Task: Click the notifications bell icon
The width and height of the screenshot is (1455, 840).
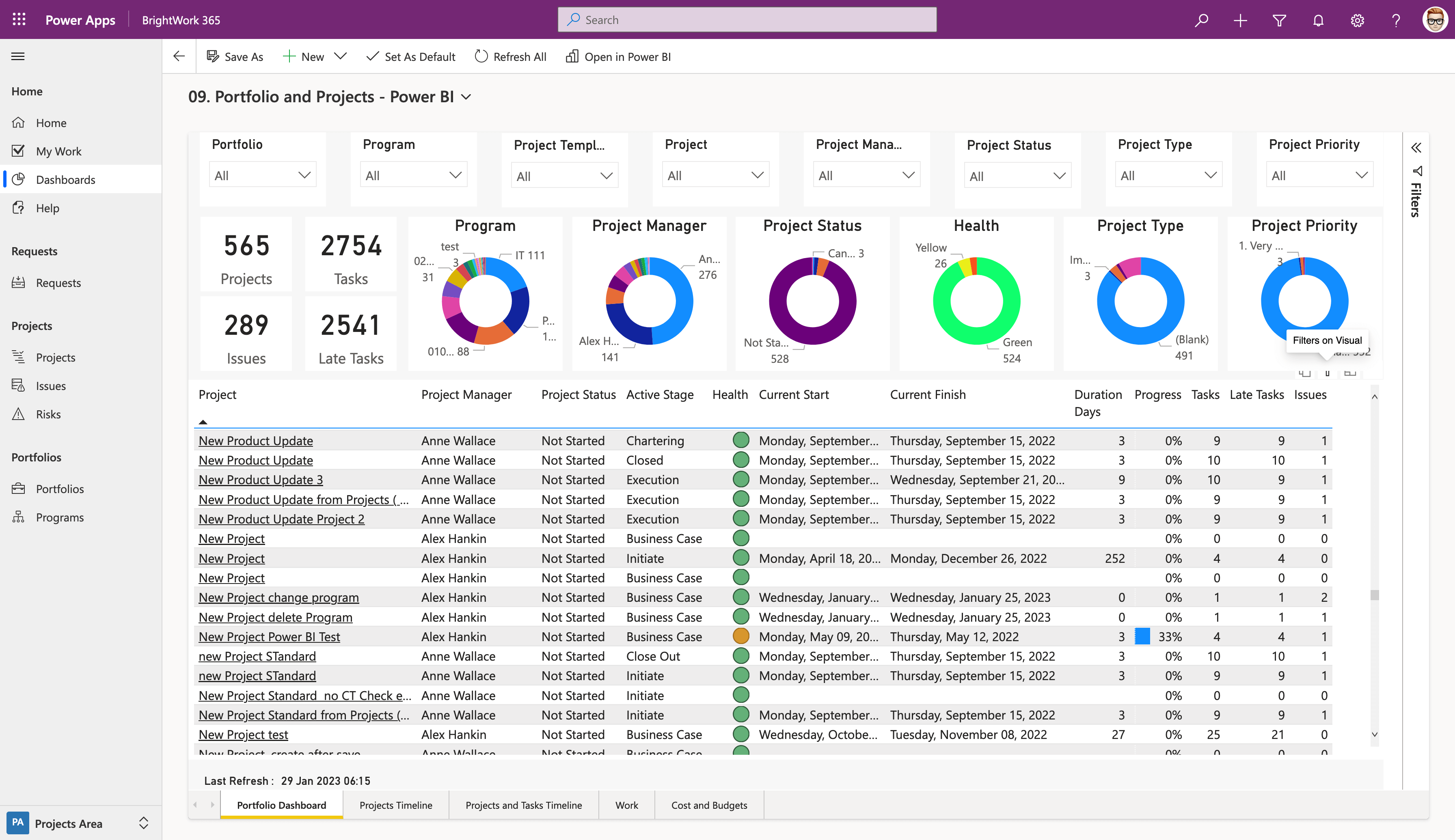Action: (1318, 19)
